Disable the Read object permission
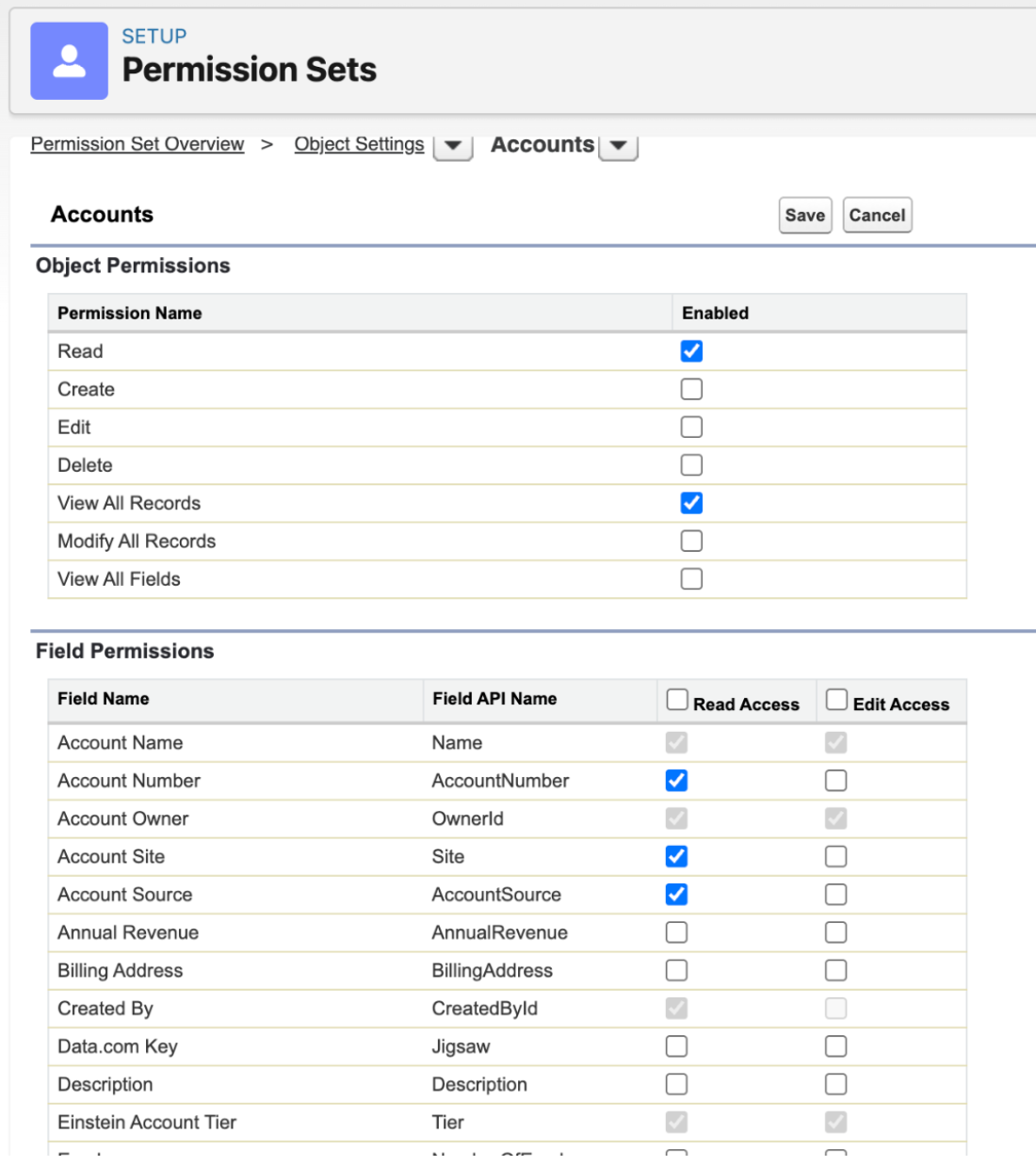Image resolution: width=1036 pixels, height=1166 pixels. pyautogui.click(x=690, y=350)
